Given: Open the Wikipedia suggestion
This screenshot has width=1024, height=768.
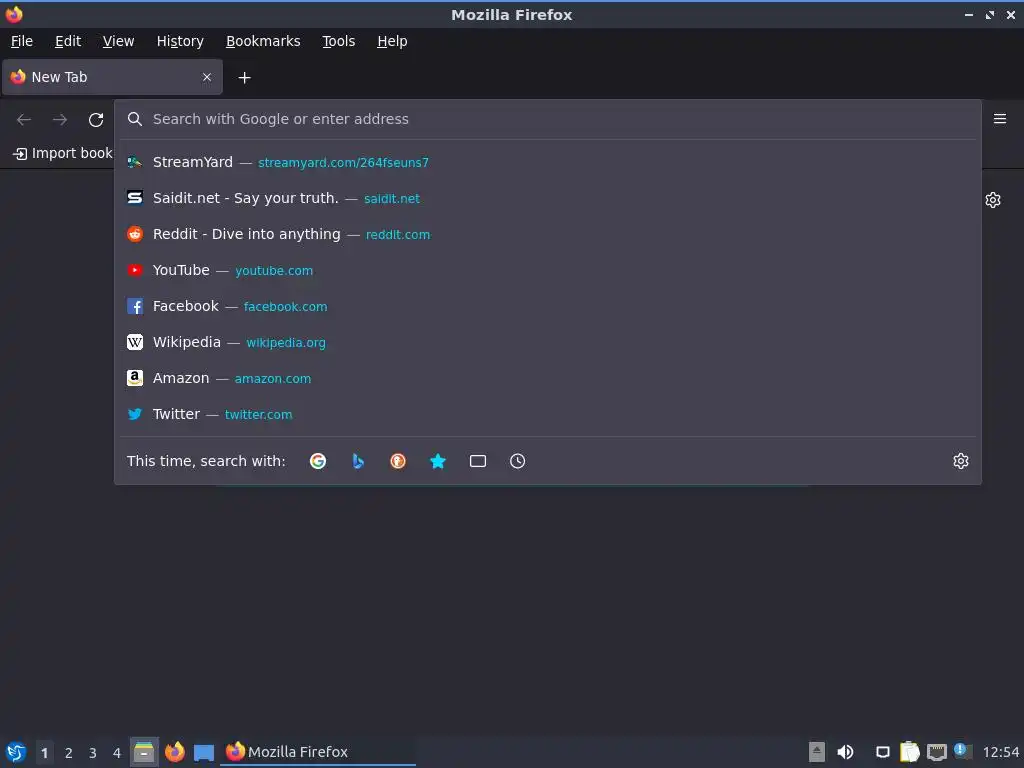Looking at the screenshot, I should click(547, 342).
